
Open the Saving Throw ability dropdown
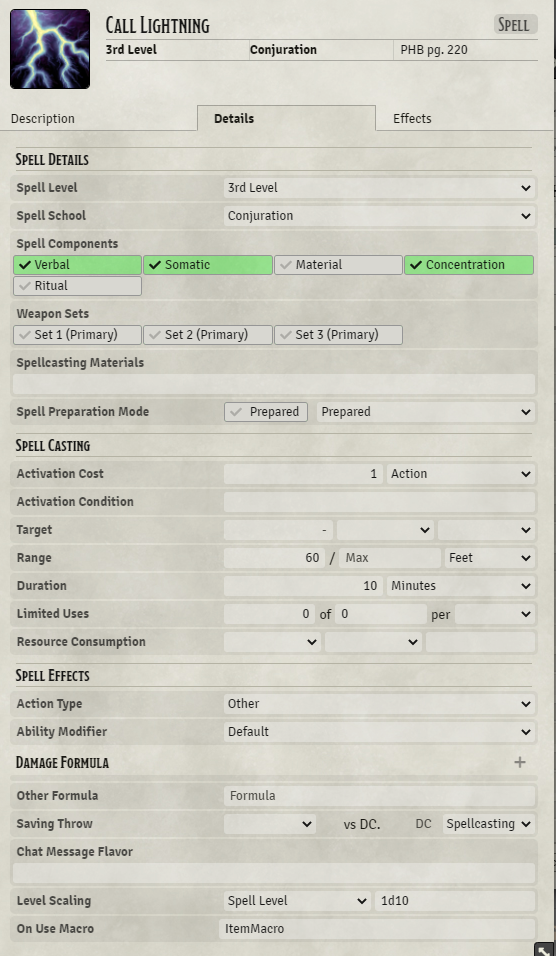269,824
